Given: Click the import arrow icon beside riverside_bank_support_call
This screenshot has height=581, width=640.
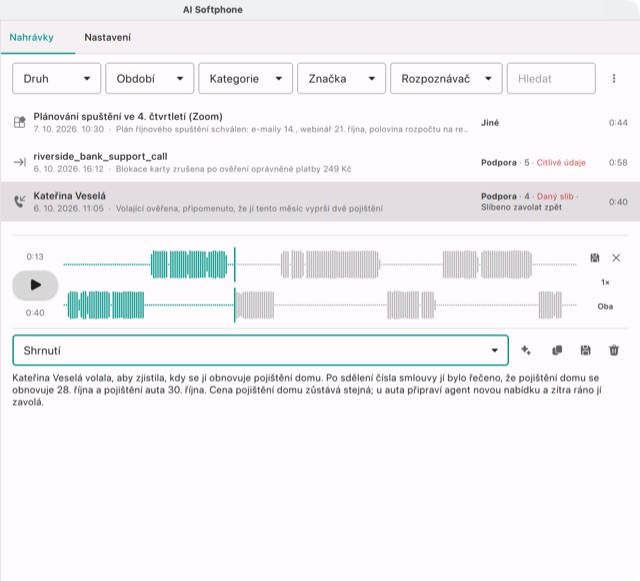Looking at the screenshot, I should coord(20,162).
